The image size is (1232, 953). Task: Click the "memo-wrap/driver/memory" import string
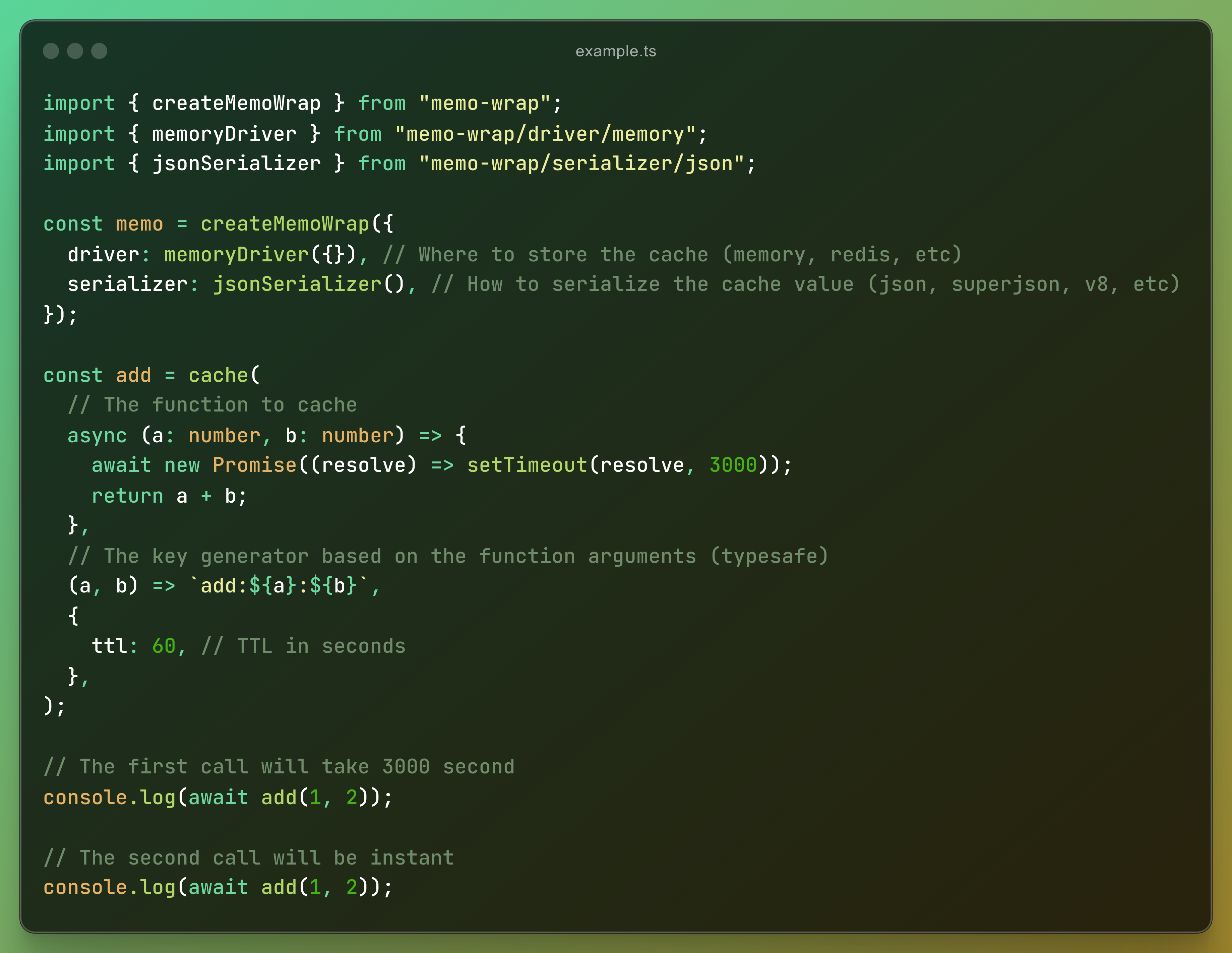(545, 134)
